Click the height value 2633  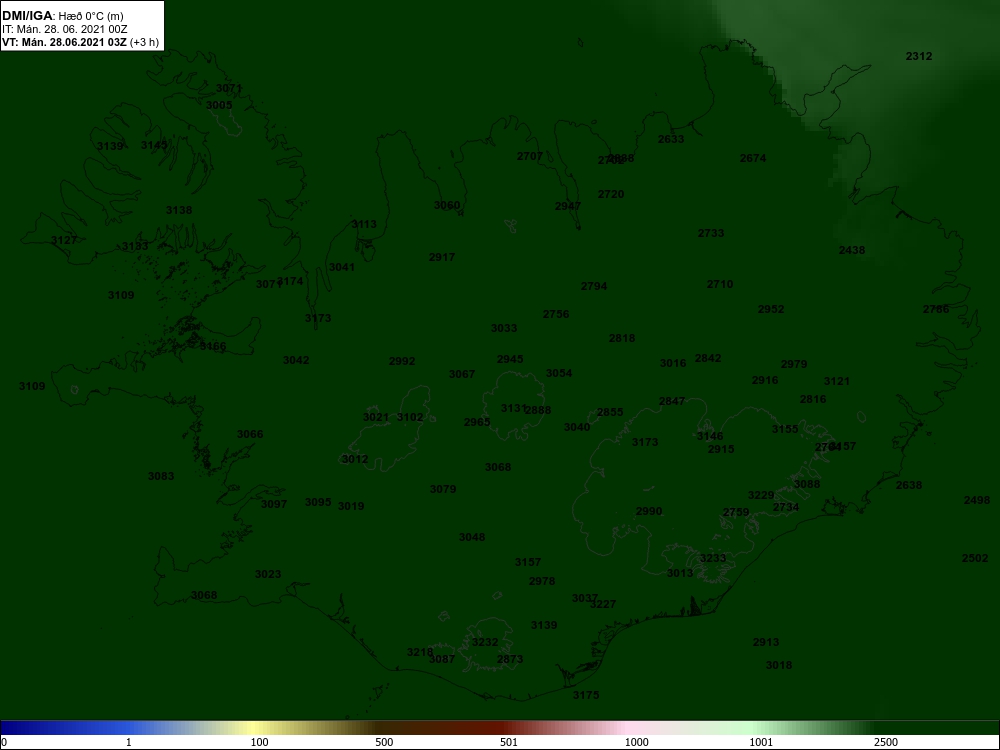[x=671, y=139]
